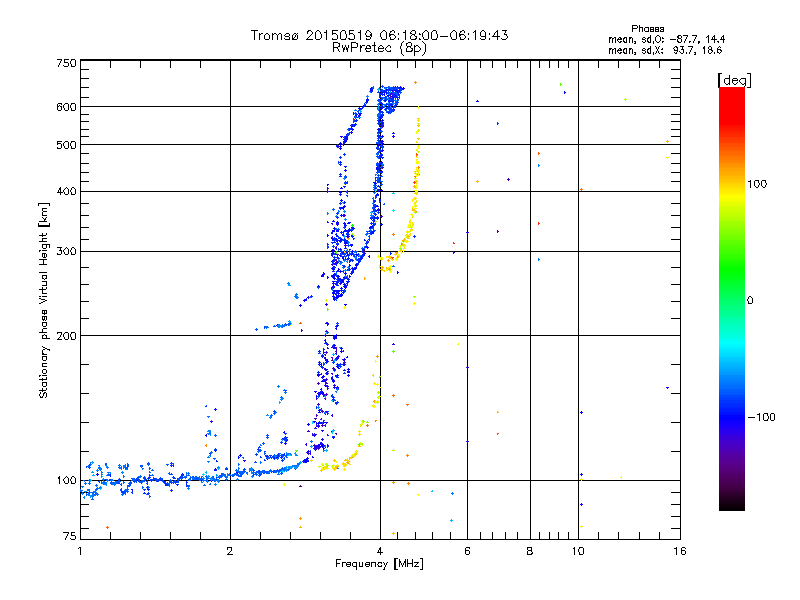Click the '6' x-axis tick label
Image resolution: width=800 pixels, height=600 pixels.
pos(467,552)
